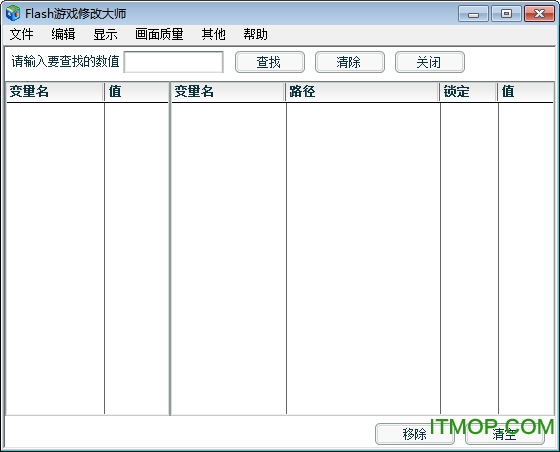Viewport: 560px width, 452px height.
Task: Maximize the Flash游戏修改大师 window
Action: pyautogui.click(x=506, y=14)
